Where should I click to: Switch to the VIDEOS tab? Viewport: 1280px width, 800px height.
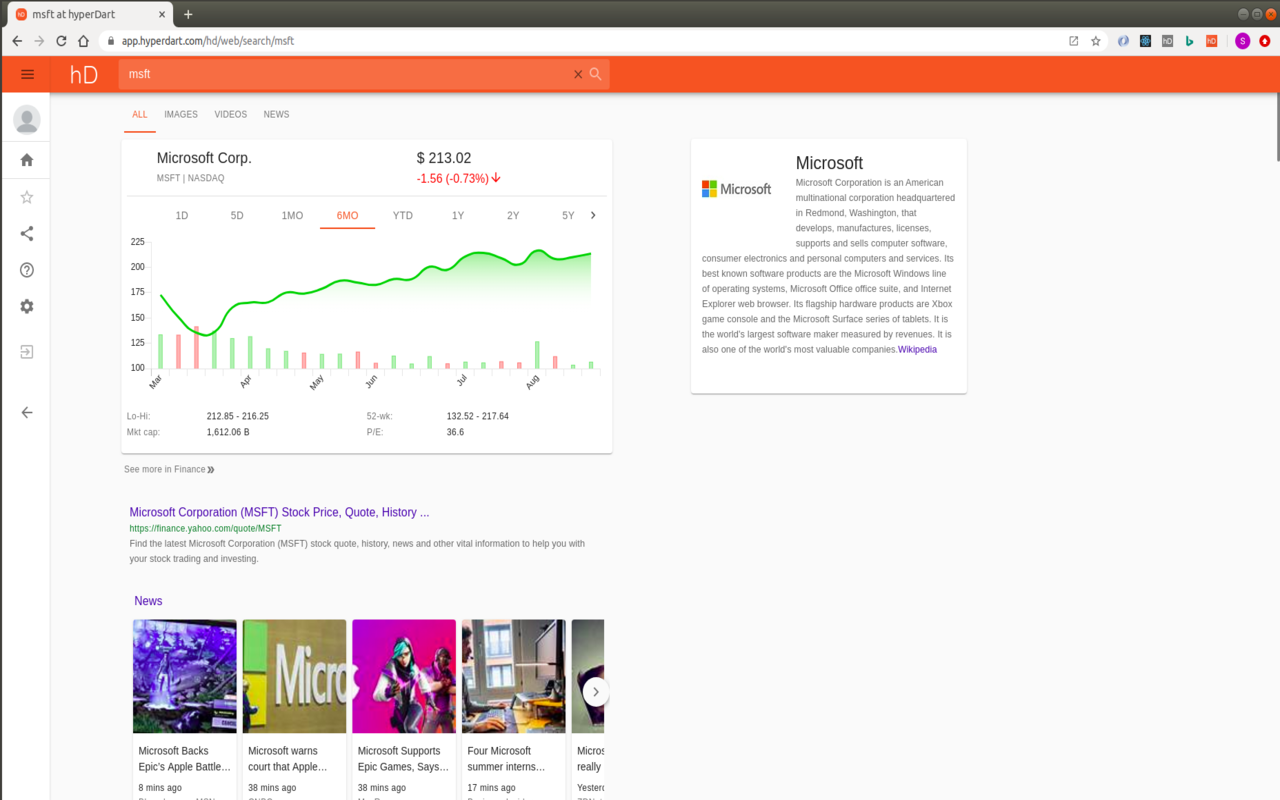pos(230,115)
